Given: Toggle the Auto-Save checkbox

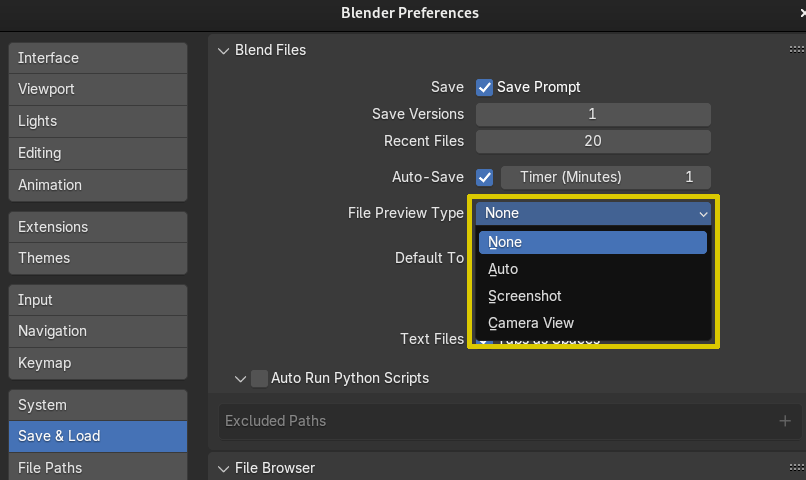Looking at the screenshot, I should pyautogui.click(x=484, y=177).
